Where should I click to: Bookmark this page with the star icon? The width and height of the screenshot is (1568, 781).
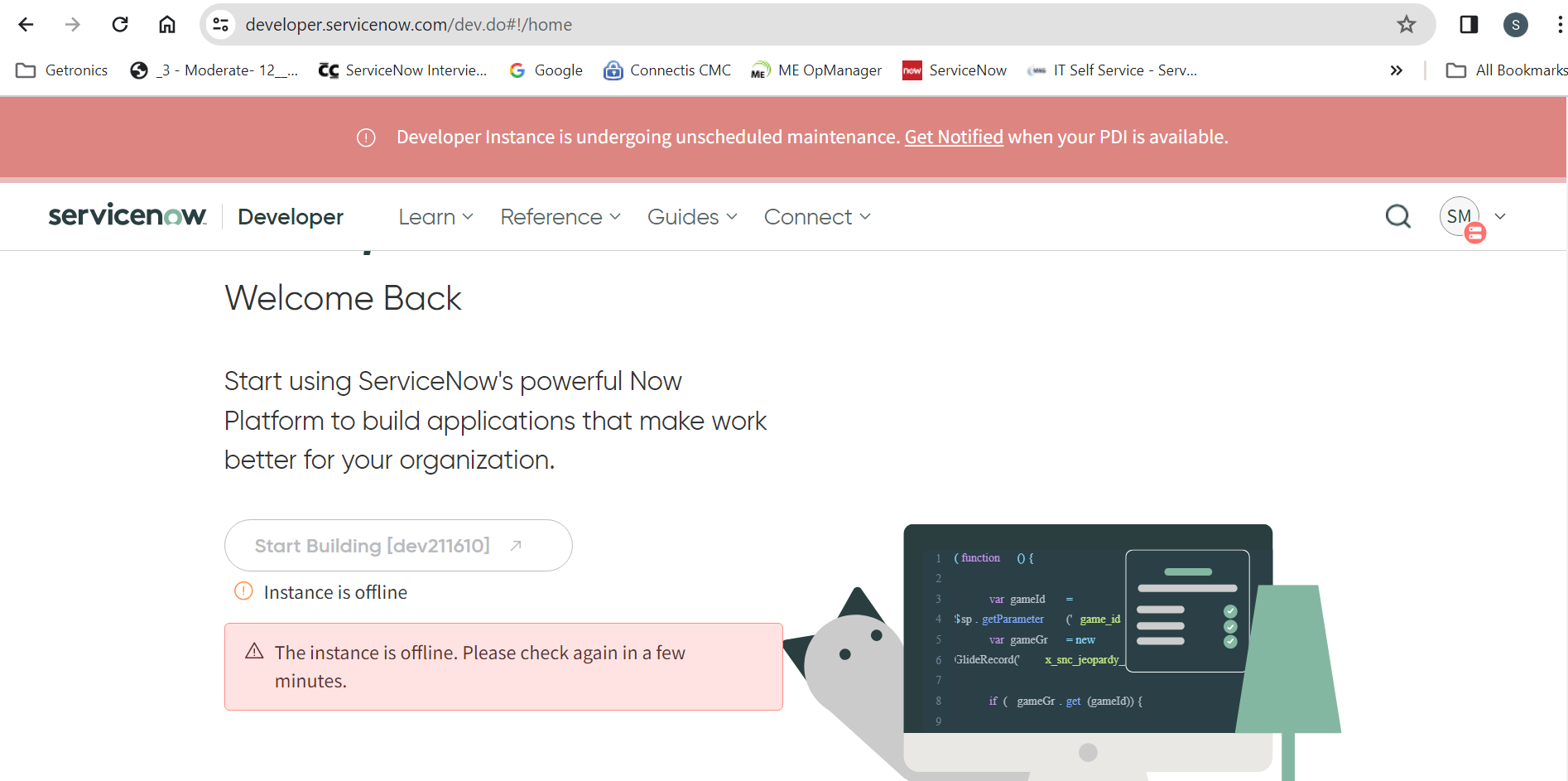[x=1406, y=25]
